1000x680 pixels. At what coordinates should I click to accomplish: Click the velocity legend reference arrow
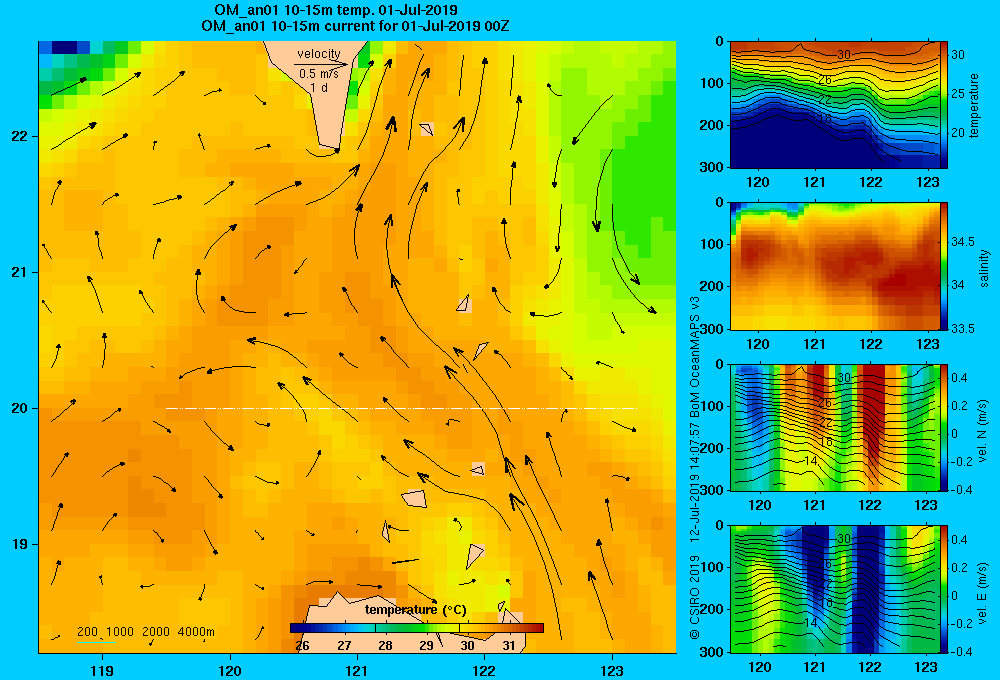321,64
